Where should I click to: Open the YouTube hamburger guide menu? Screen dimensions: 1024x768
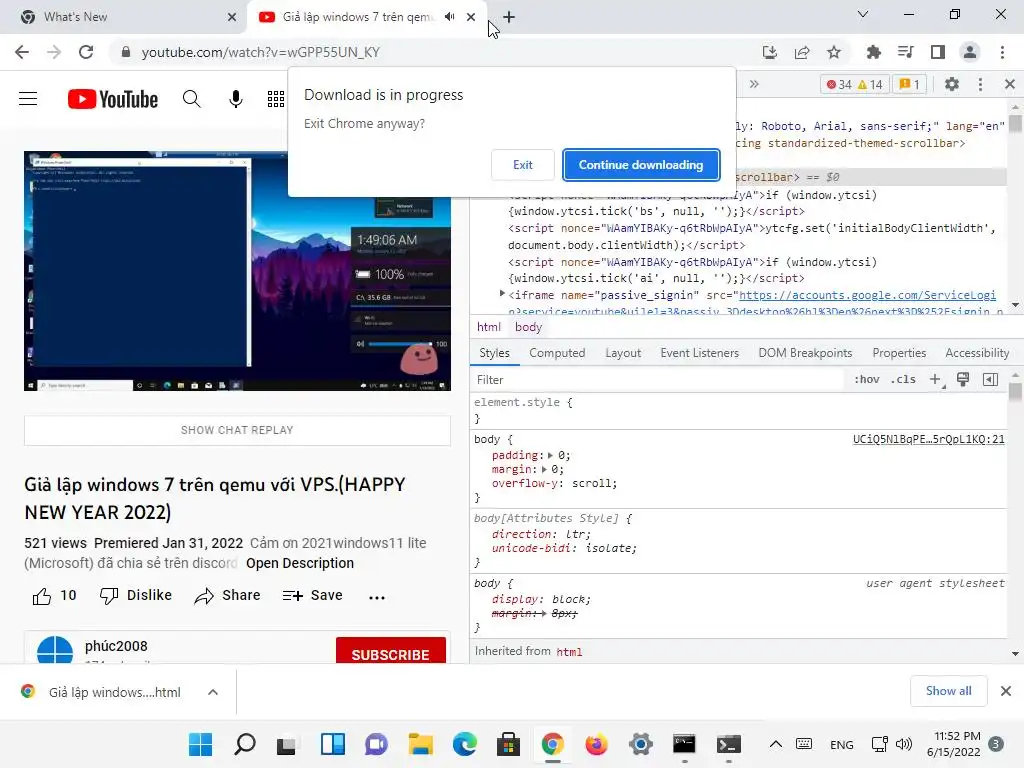[x=28, y=99]
